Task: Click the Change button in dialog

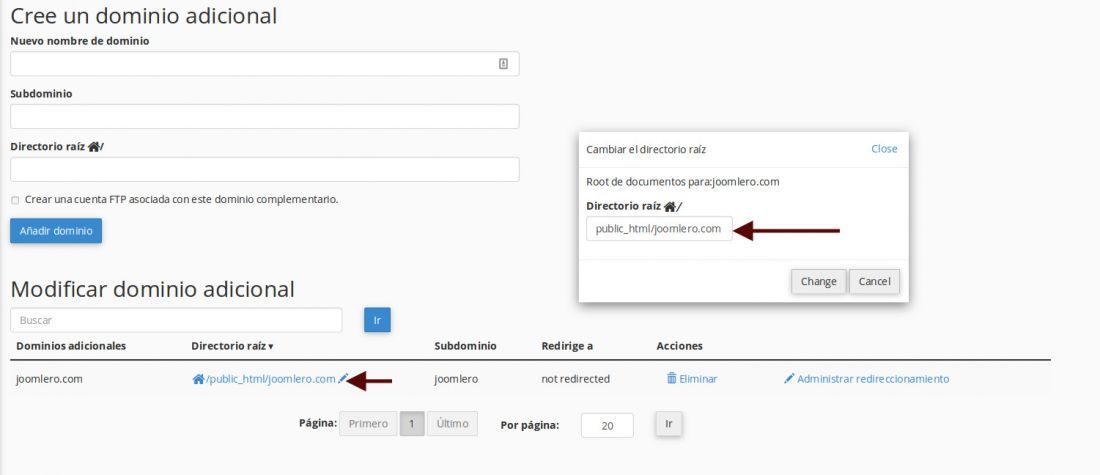Action: click(819, 281)
